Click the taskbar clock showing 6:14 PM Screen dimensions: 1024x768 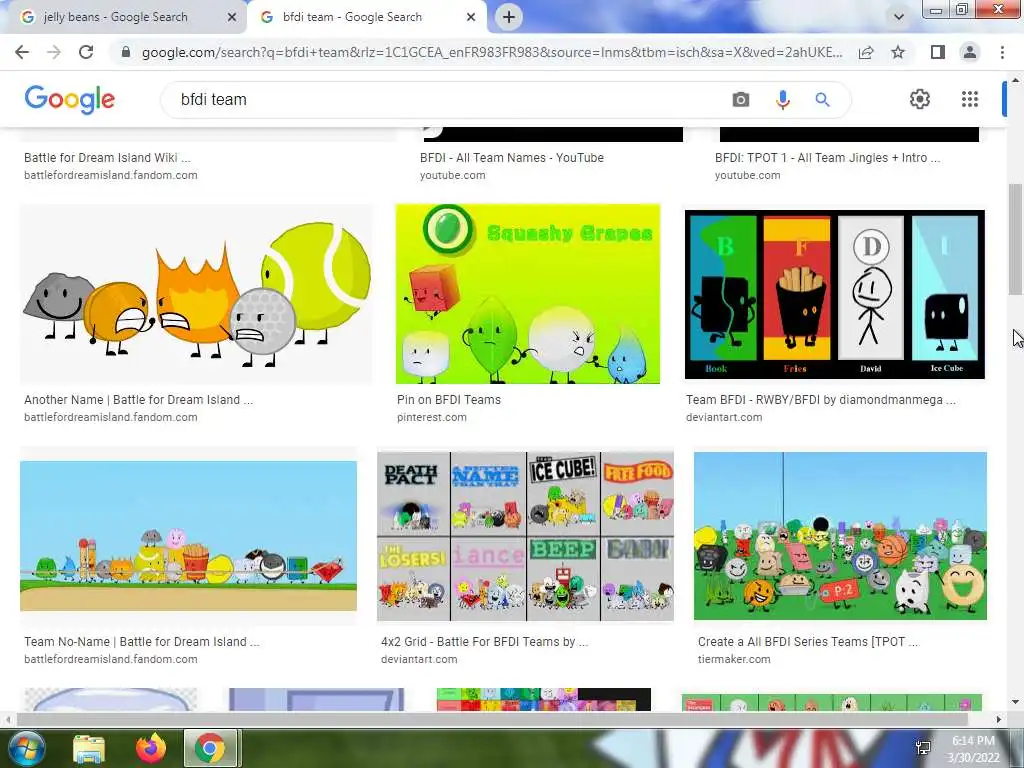pyautogui.click(x=974, y=749)
